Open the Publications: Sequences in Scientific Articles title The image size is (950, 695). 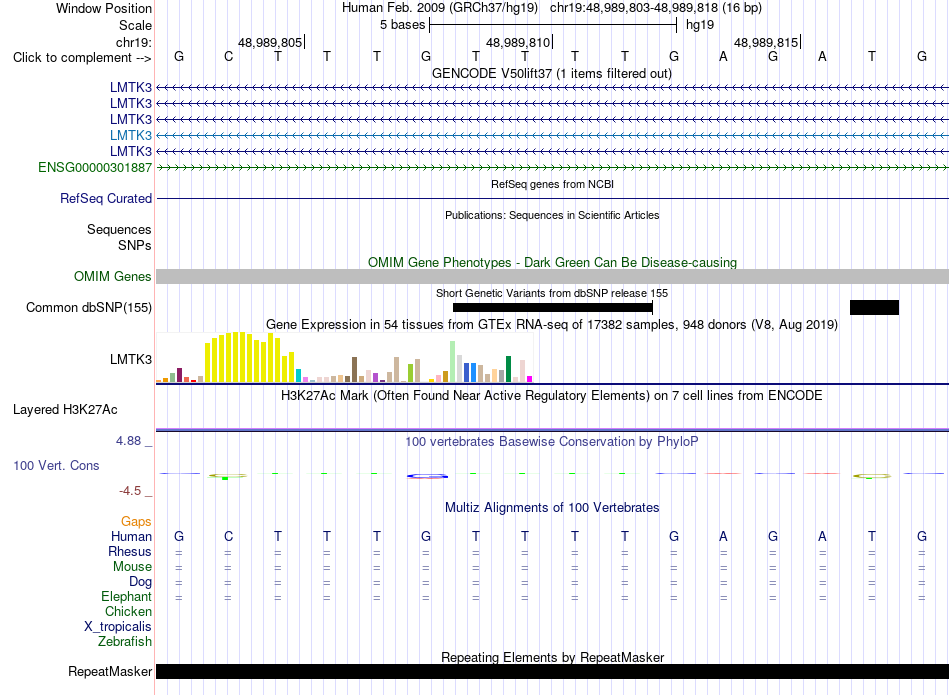click(552, 215)
